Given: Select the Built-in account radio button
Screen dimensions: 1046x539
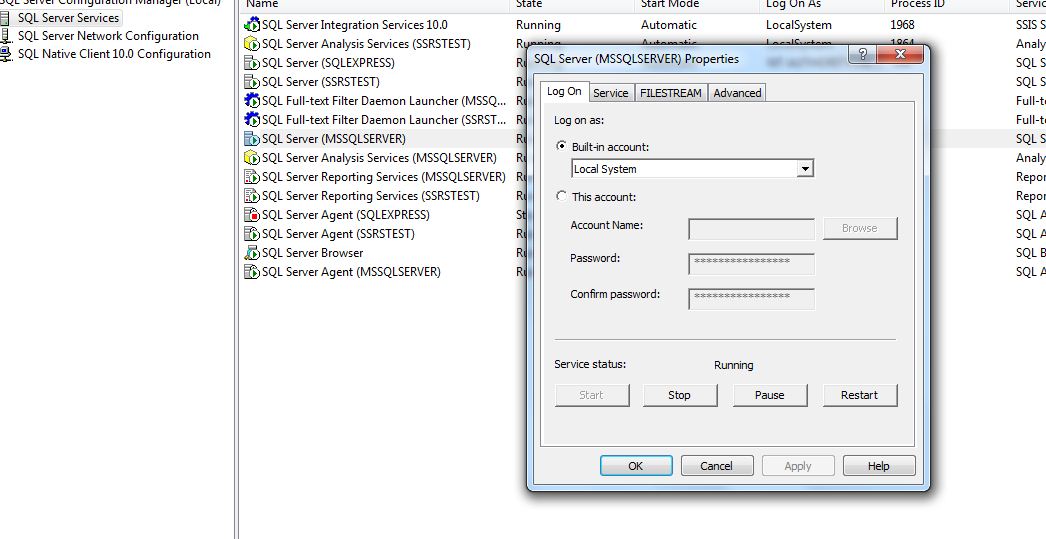Looking at the screenshot, I should 561,147.
